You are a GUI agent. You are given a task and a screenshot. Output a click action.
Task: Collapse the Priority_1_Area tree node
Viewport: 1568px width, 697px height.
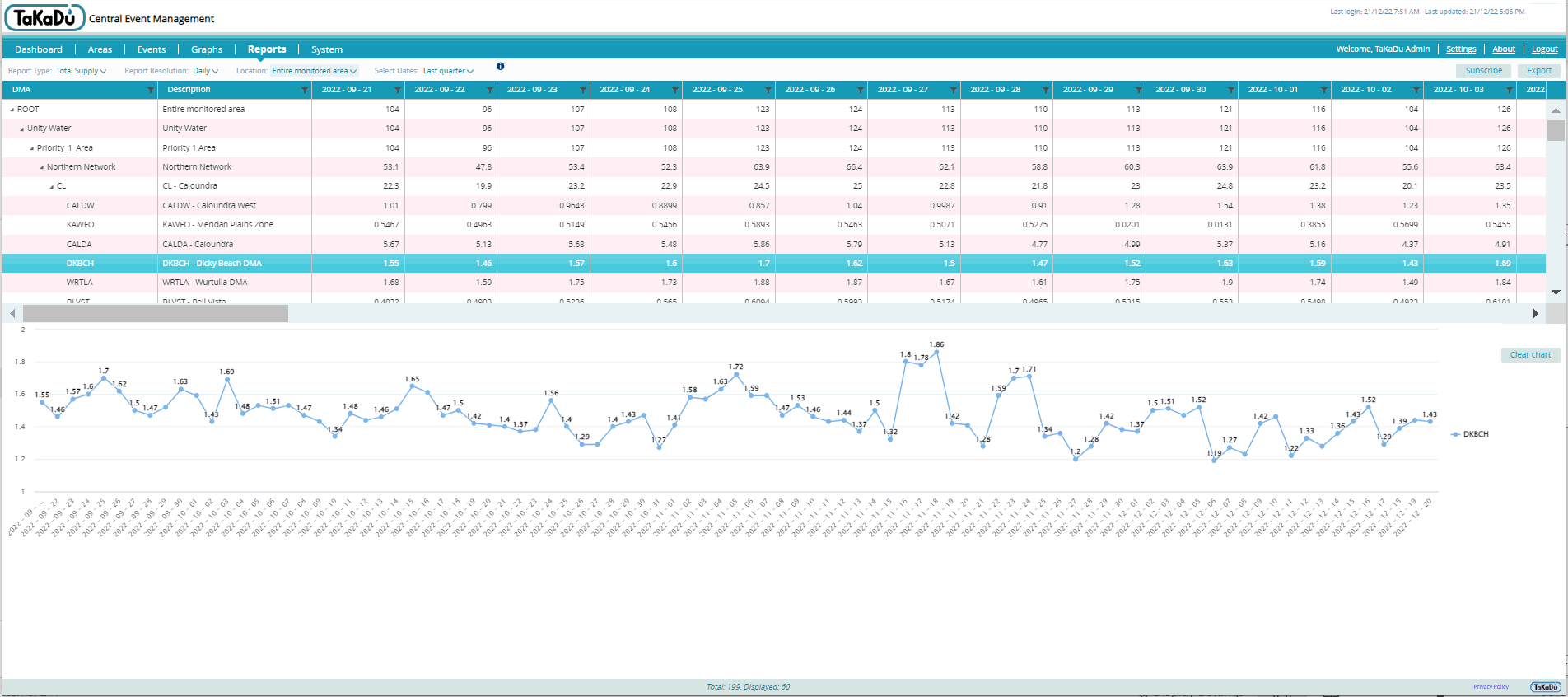pyautogui.click(x=31, y=148)
